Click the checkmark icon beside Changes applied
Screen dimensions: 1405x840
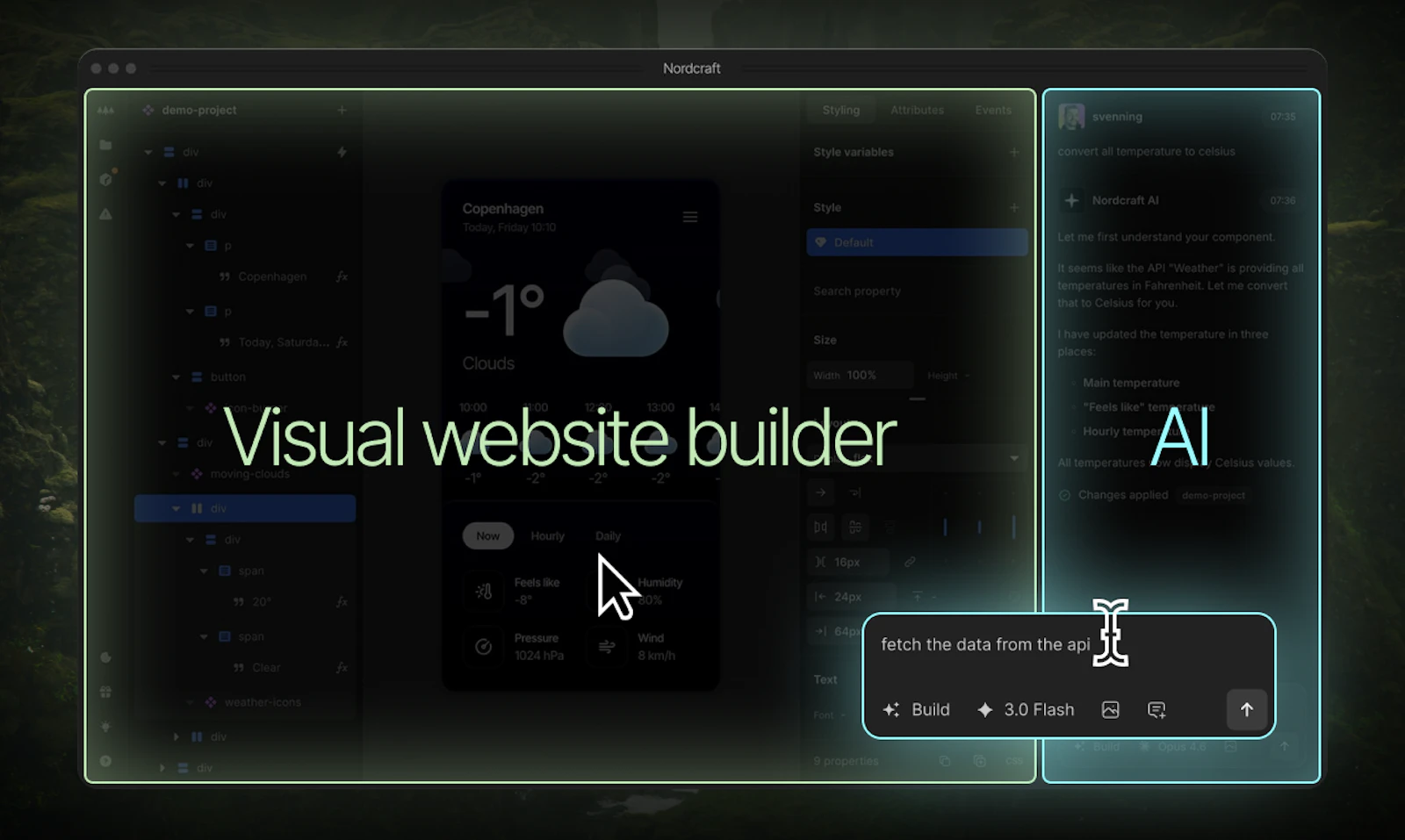click(x=1065, y=495)
